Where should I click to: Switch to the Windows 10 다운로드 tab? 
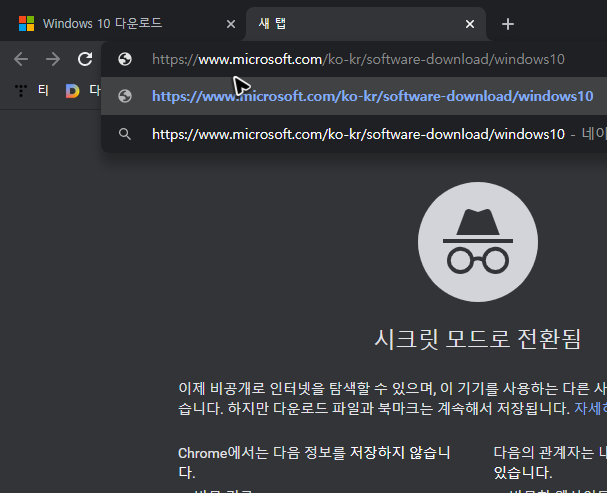(x=122, y=24)
